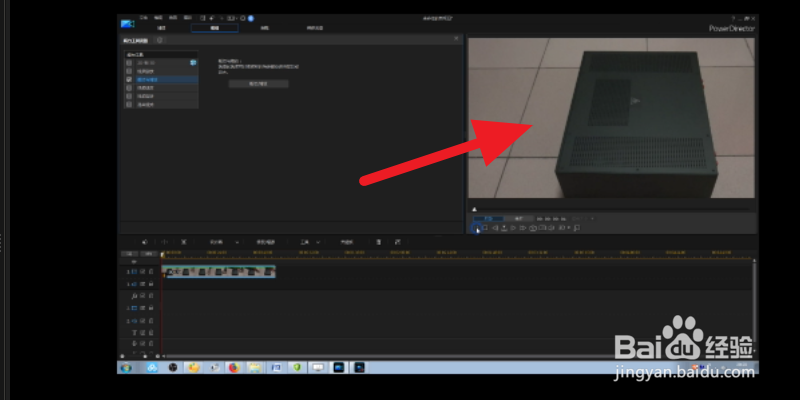Open Firefox from the Windows taskbar
800x400 pixels.
pos(234,367)
